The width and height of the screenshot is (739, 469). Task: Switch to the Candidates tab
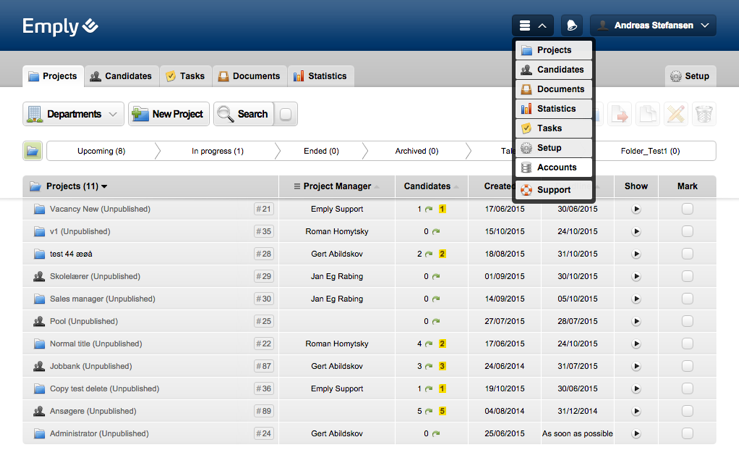[x=121, y=76]
